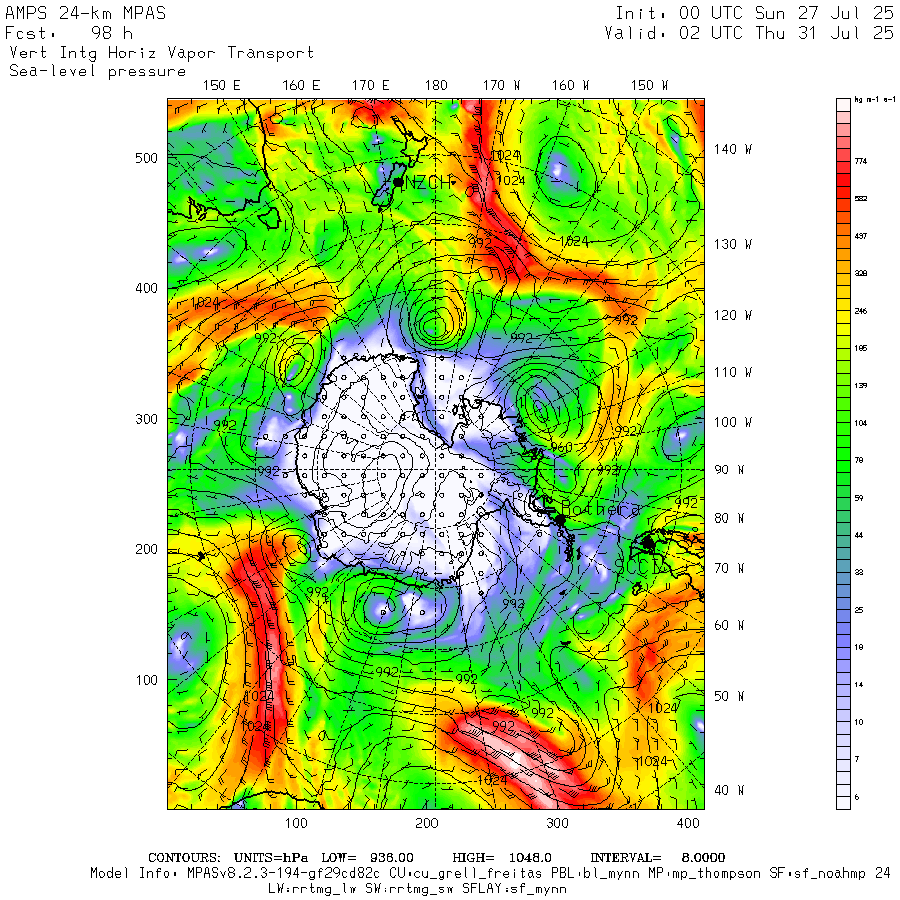Click the station marker dot at NZCH
The image size is (900, 900).
pos(398,183)
